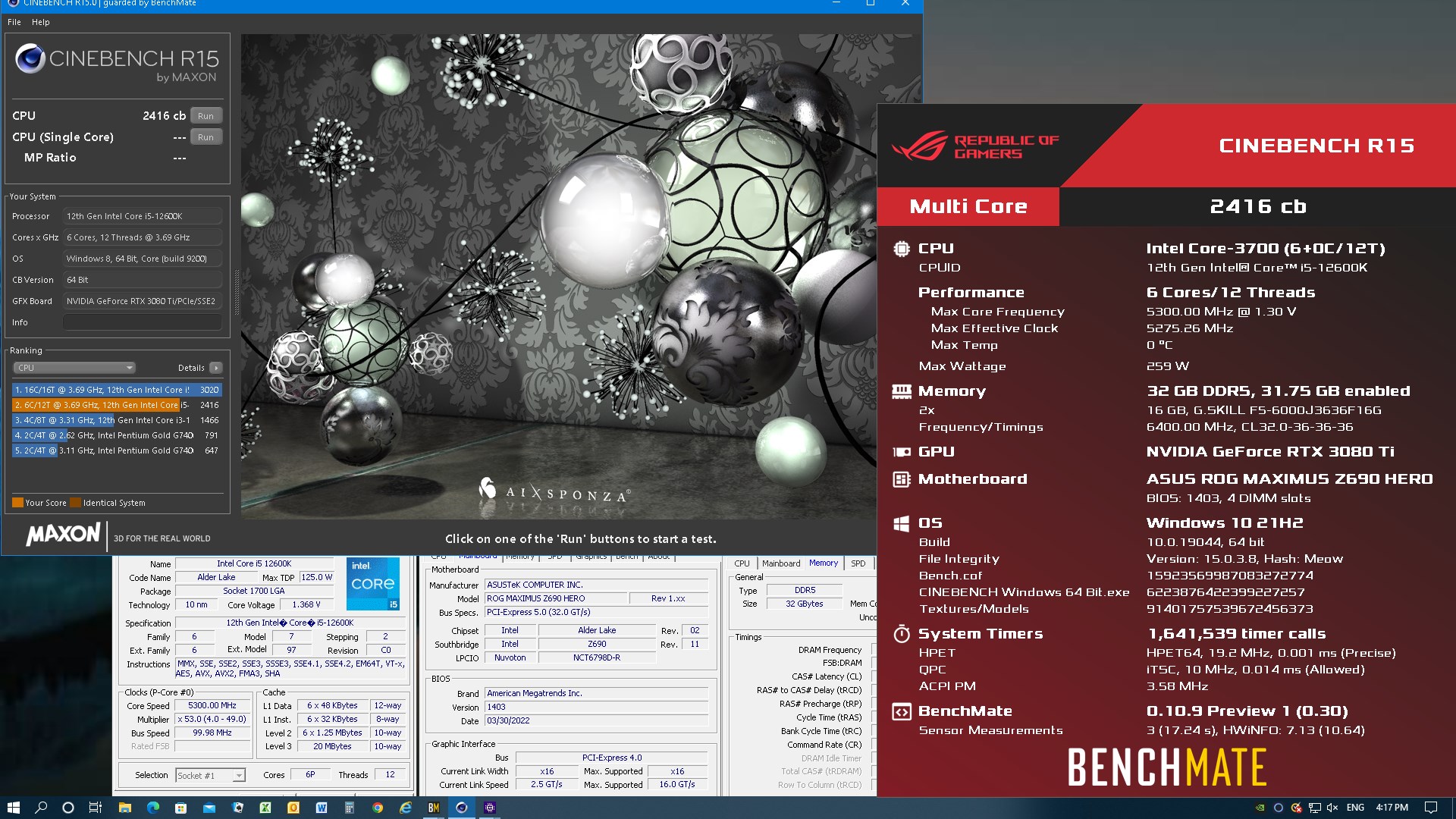Click the GFX Board field RTX 3080 Ti
1456x819 pixels.
coord(143,301)
